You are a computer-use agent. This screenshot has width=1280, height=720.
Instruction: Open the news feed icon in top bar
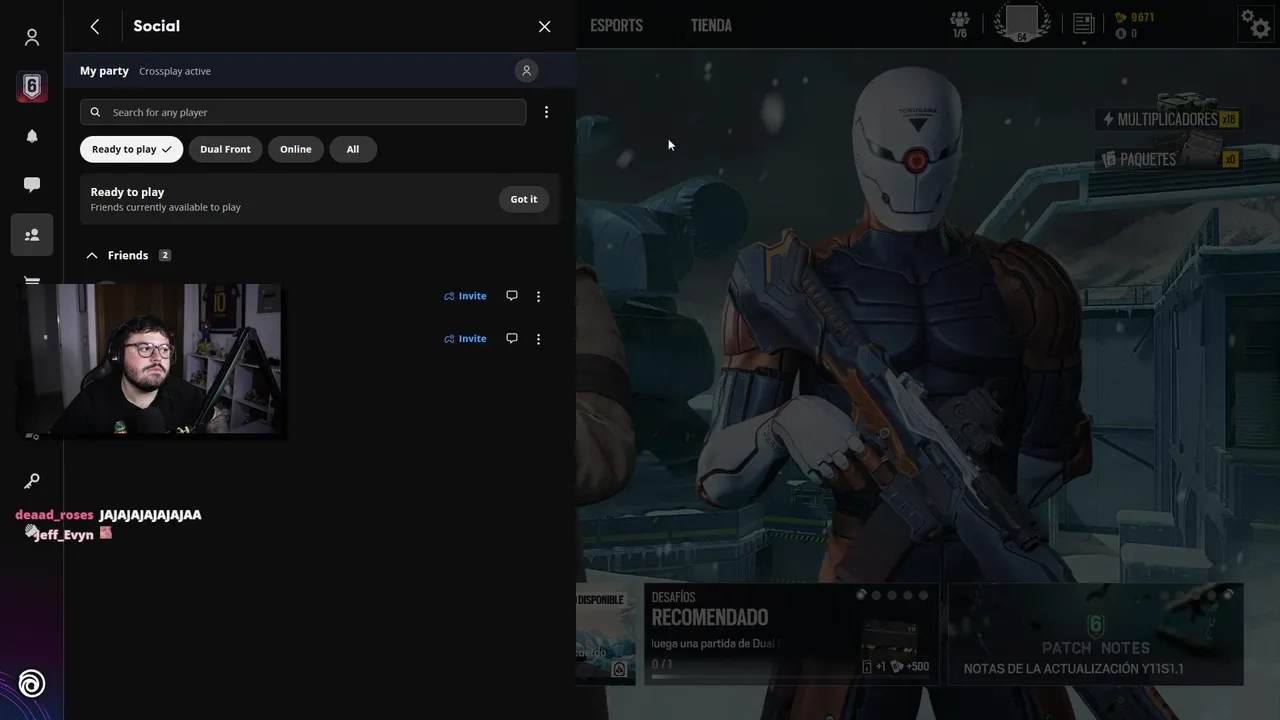click(1083, 23)
